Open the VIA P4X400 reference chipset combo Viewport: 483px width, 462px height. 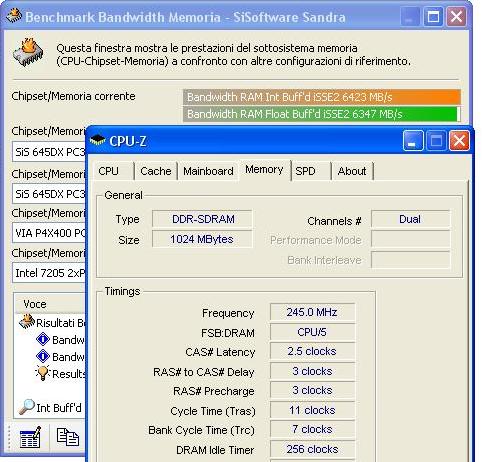coord(49,233)
